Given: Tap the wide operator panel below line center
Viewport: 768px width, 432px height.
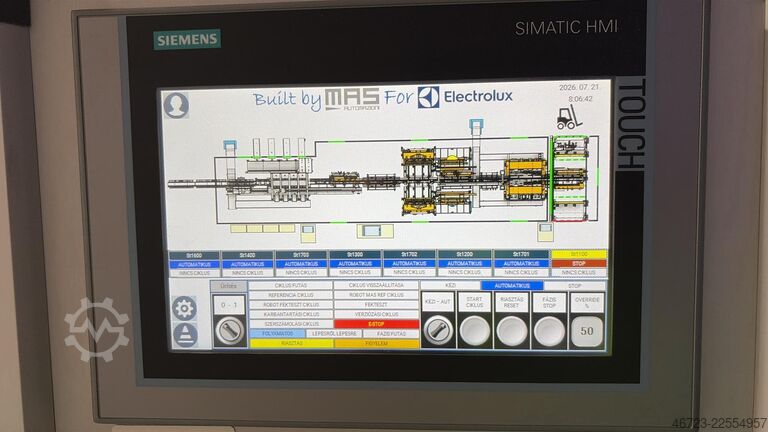Looking at the screenshot, I should [375, 231].
